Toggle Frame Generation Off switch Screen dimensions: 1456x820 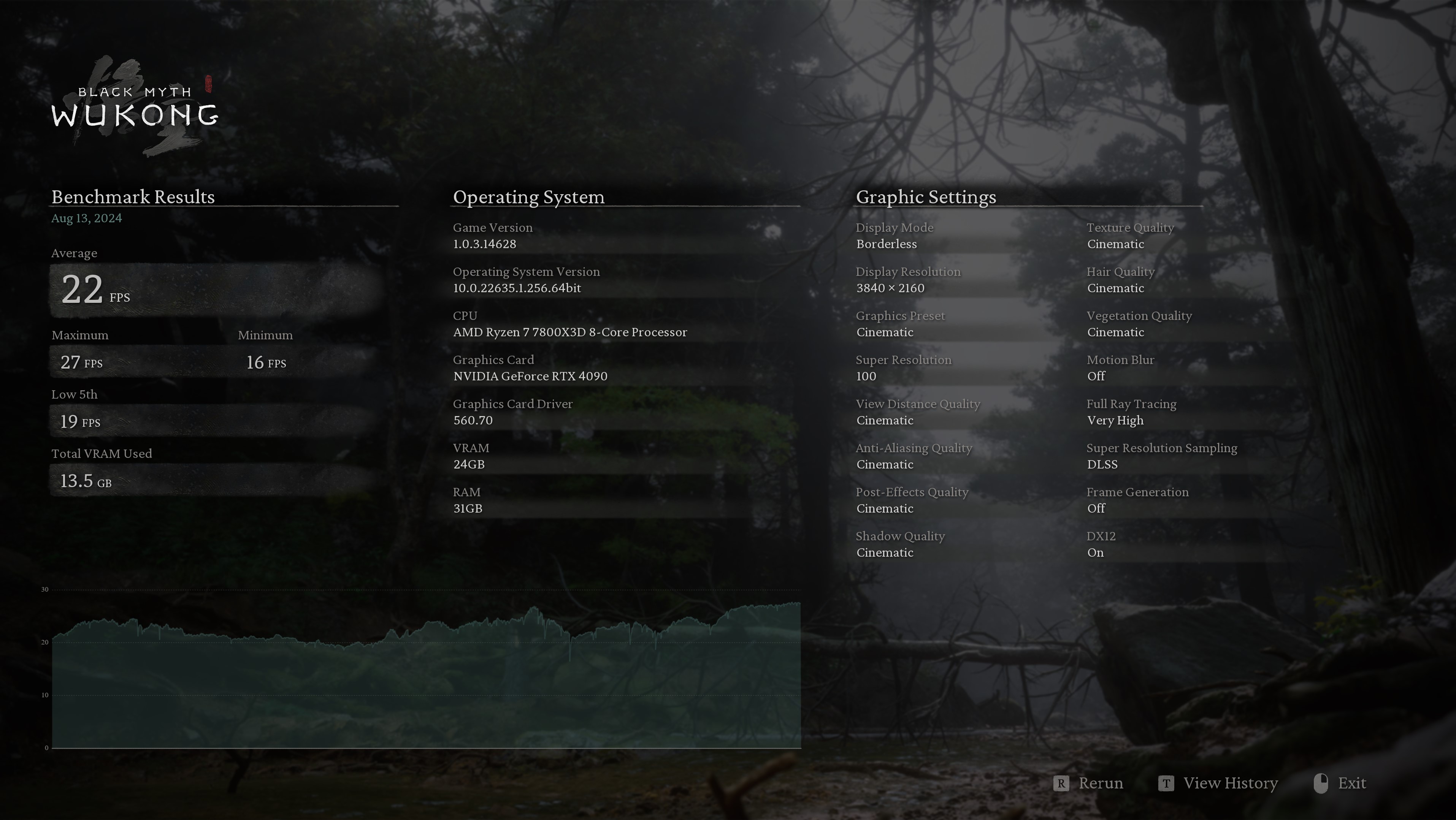pyautogui.click(x=1097, y=508)
